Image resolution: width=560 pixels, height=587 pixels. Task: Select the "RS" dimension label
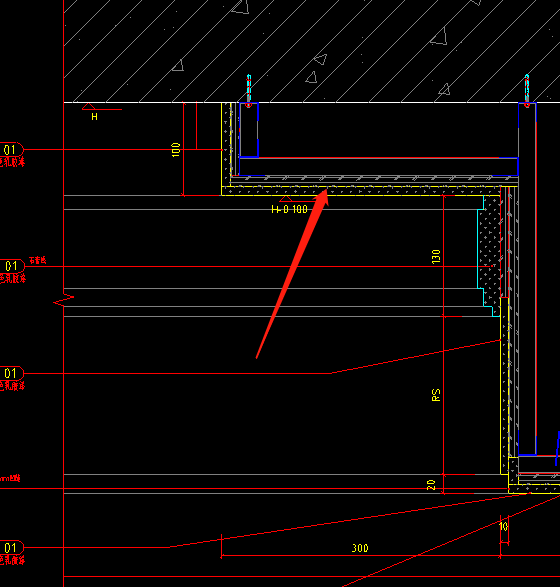pos(436,395)
